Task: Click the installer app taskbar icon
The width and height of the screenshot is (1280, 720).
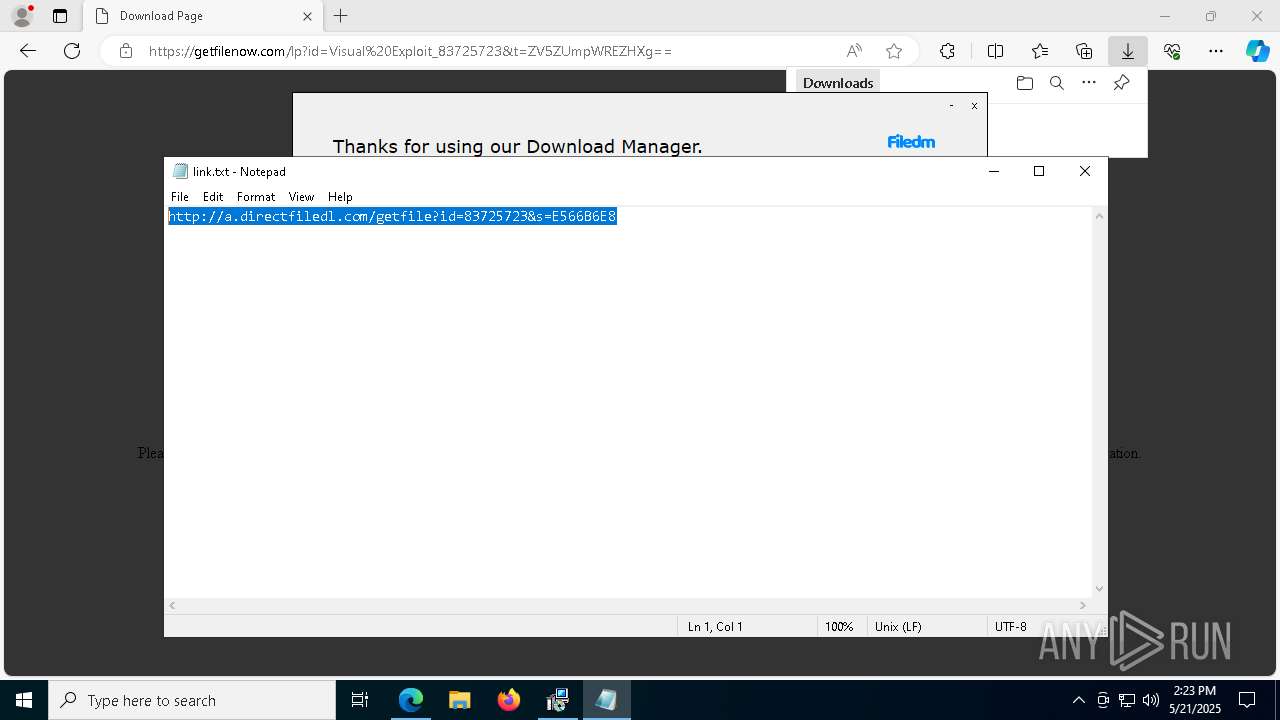Action: pos(557,700)
